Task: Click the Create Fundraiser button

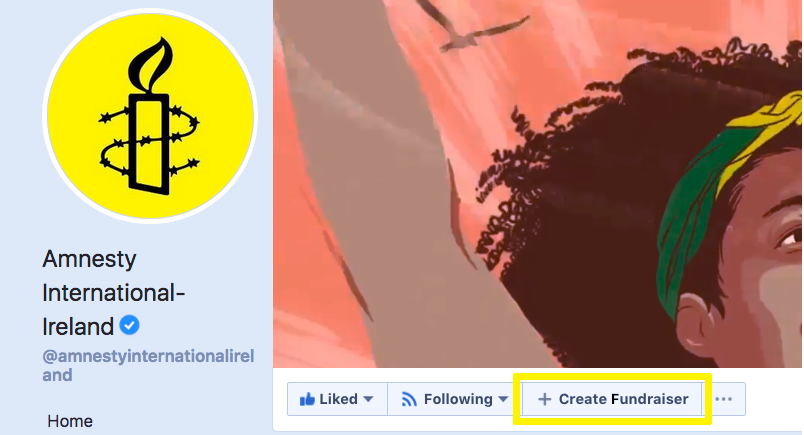Action: [x=612, y=399]
